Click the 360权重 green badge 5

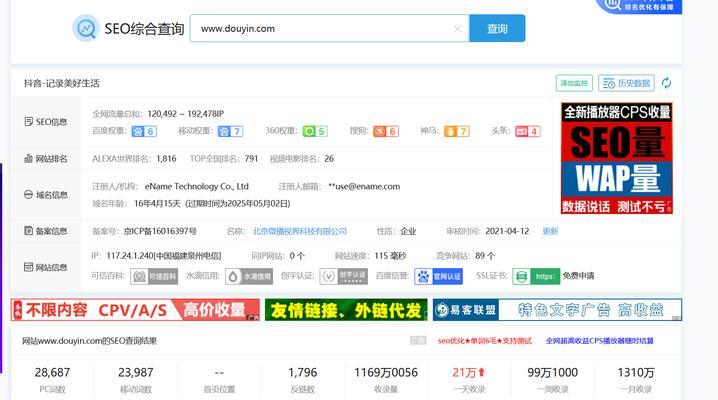tap(315, 131)
